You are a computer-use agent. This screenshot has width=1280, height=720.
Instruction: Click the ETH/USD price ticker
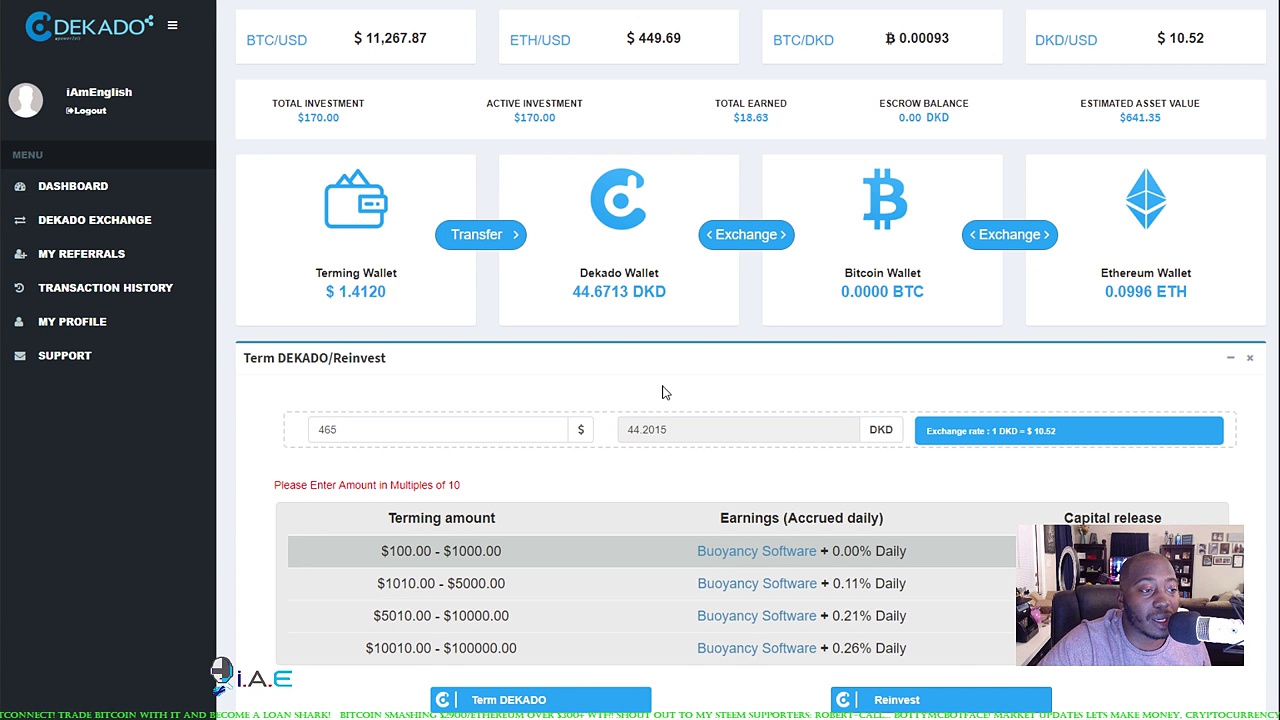coord(619,38)
